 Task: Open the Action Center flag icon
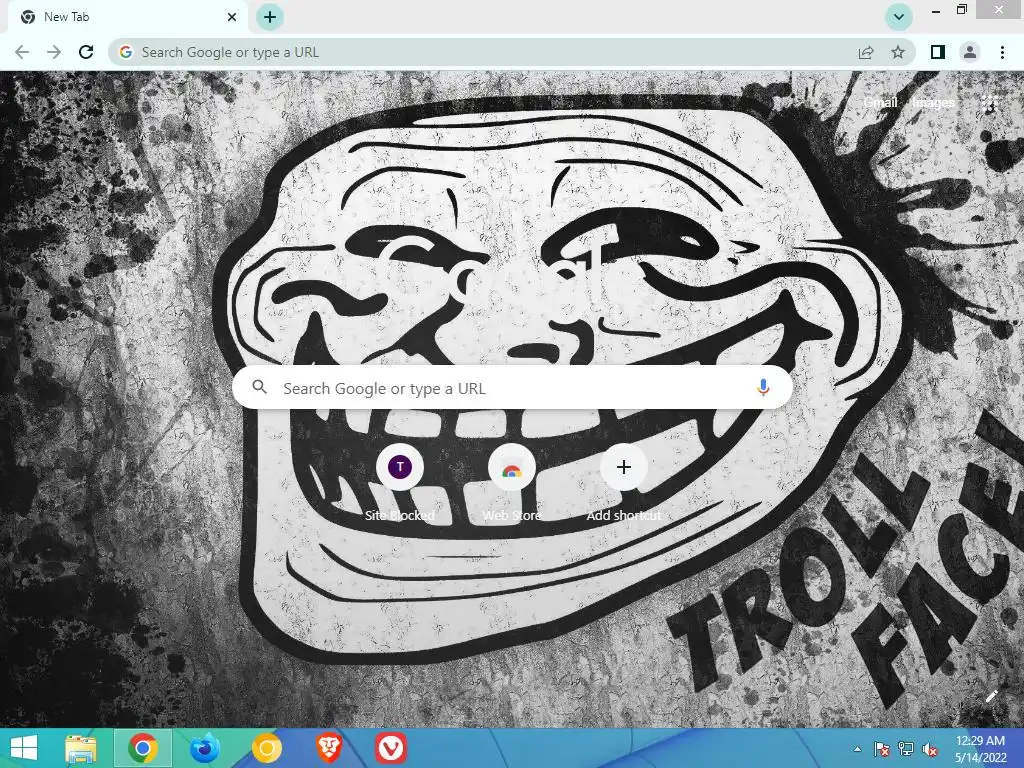881,749
